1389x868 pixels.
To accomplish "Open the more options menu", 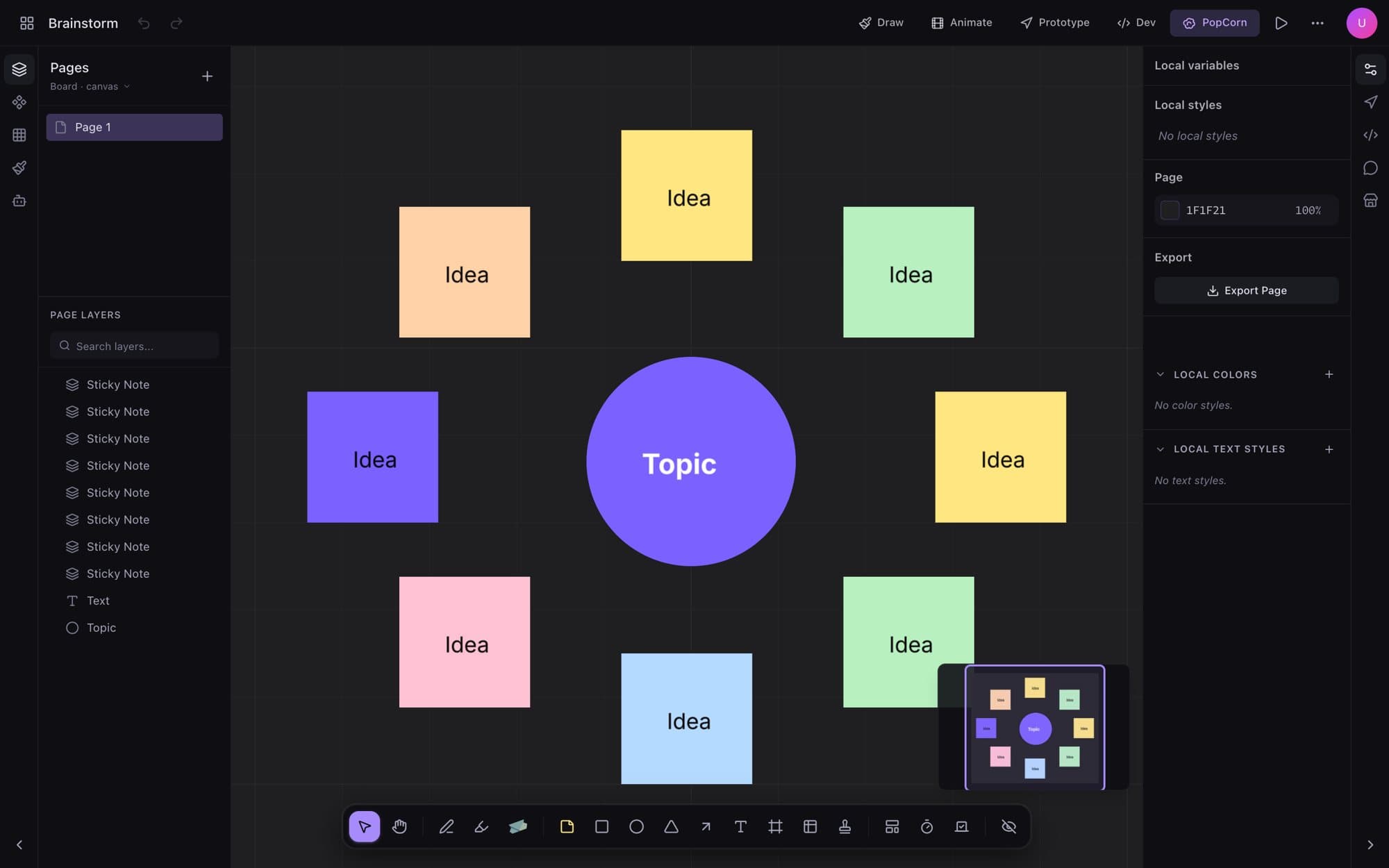I will click(x=1317, y=23).
